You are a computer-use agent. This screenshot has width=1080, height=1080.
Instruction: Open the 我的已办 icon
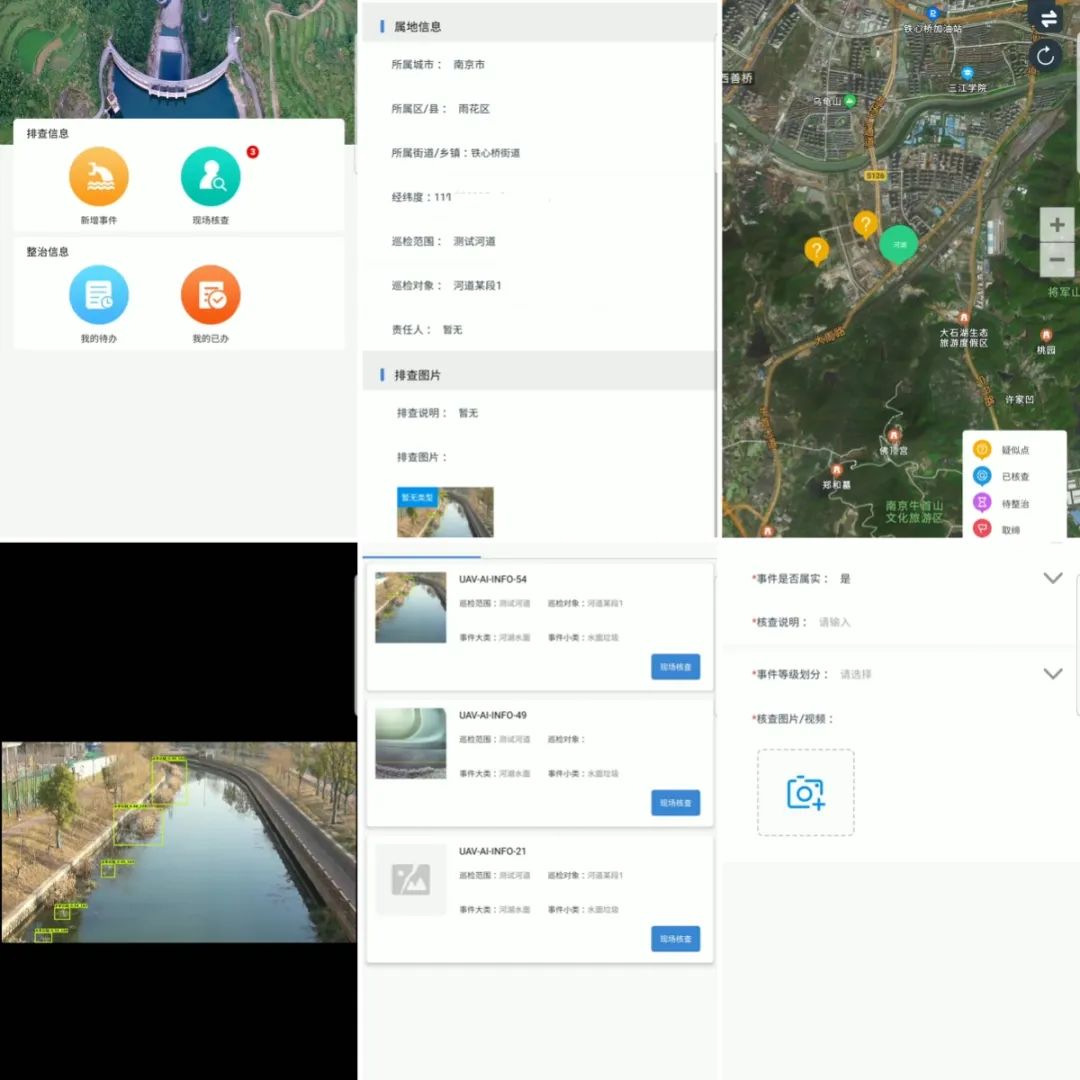[210, 295]
